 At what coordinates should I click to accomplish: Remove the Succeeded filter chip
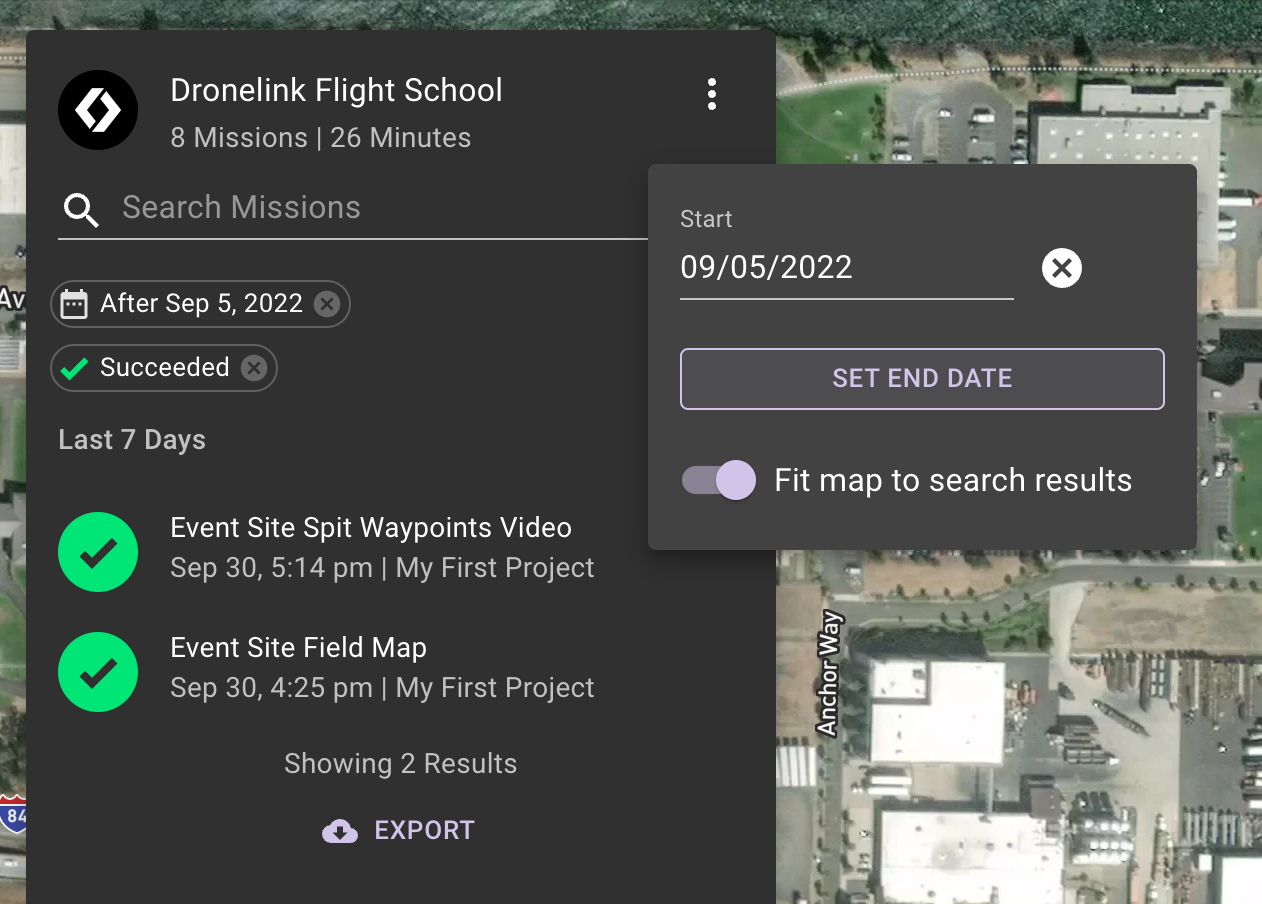(x=254, y=368)
